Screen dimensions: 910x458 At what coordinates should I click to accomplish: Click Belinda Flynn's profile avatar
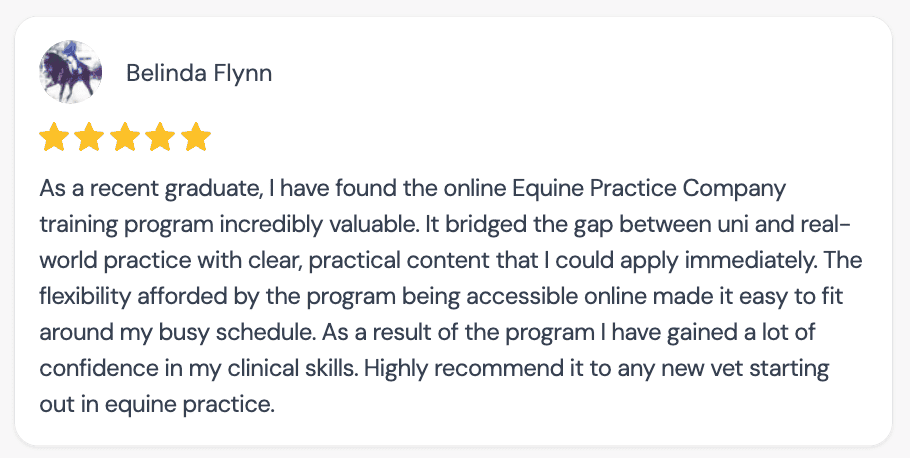click(70, 72)
